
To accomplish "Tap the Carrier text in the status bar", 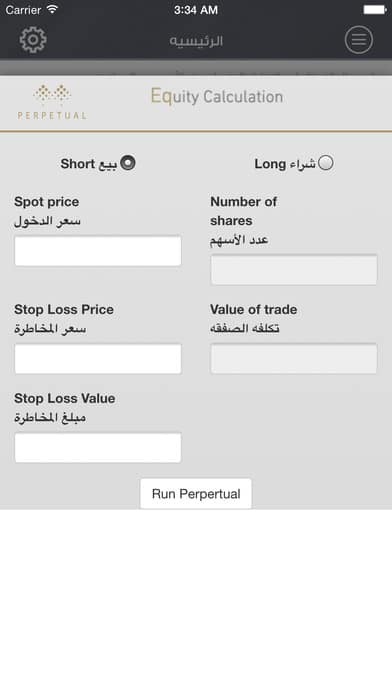I will (x=23, y=10).
